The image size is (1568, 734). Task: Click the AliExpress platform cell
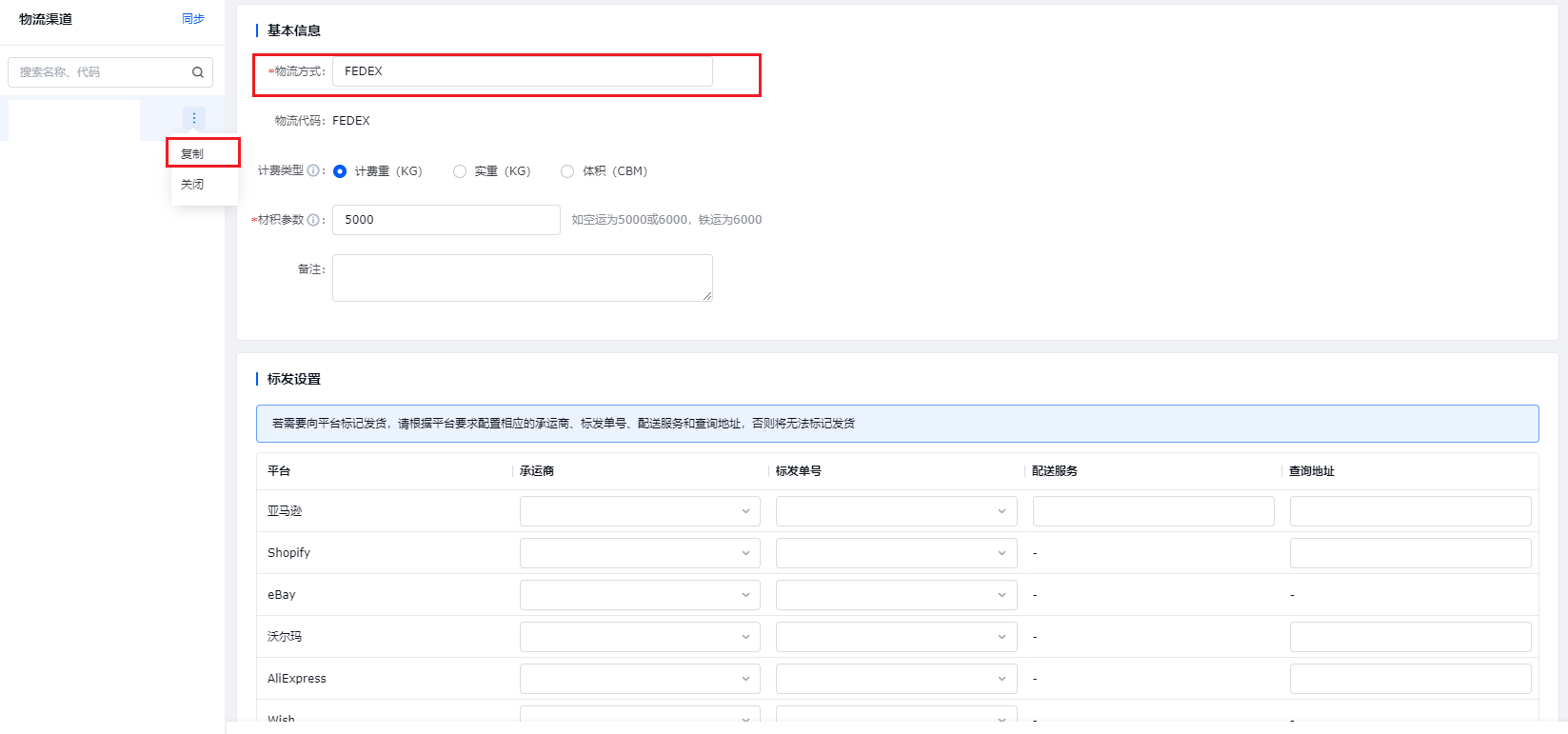pos(297,679)
